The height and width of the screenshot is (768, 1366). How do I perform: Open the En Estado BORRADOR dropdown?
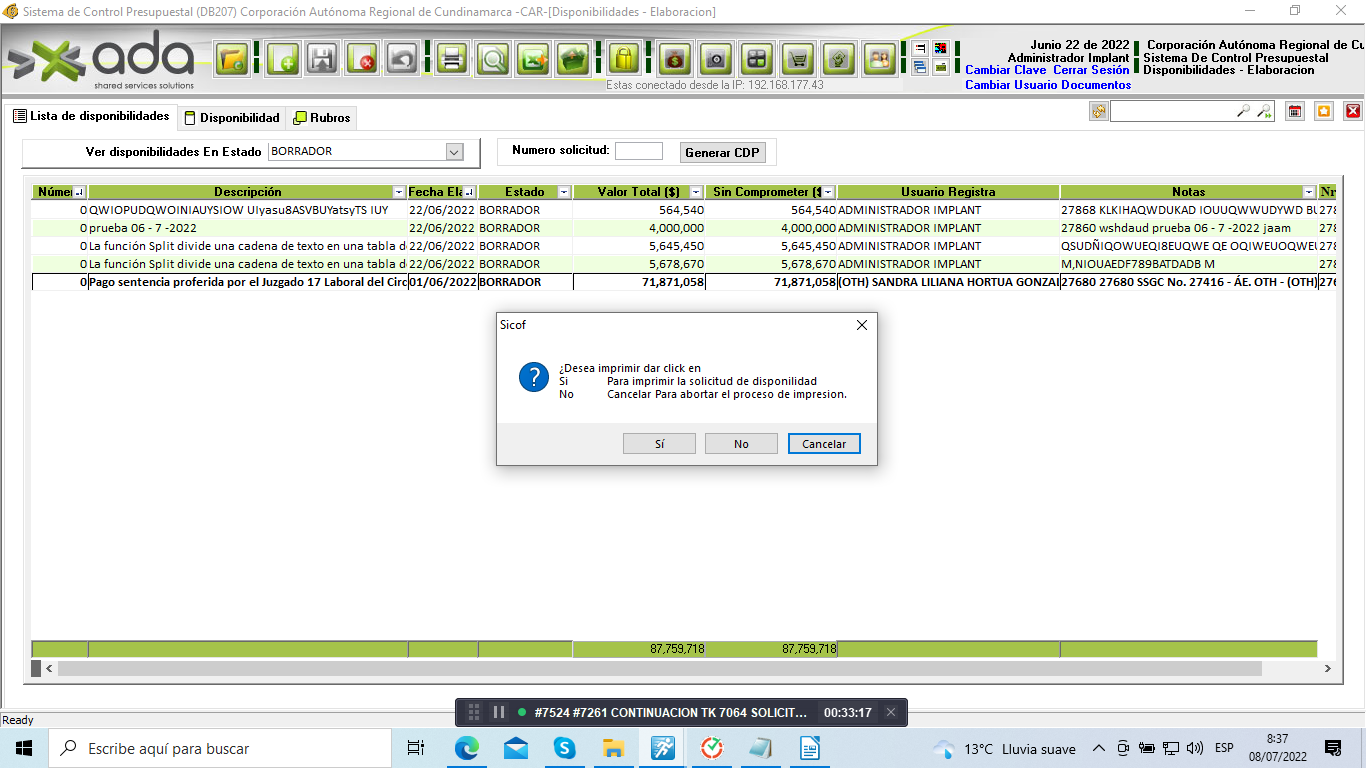pos(454,152)
